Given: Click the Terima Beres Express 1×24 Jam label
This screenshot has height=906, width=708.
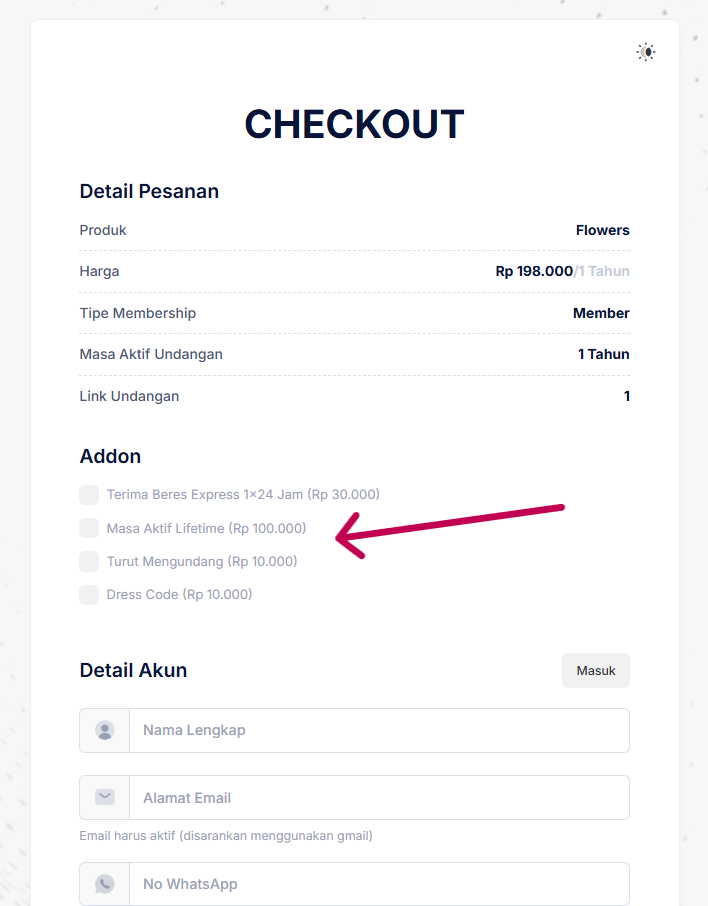Looking at the screenshot, I should (243, 494).
